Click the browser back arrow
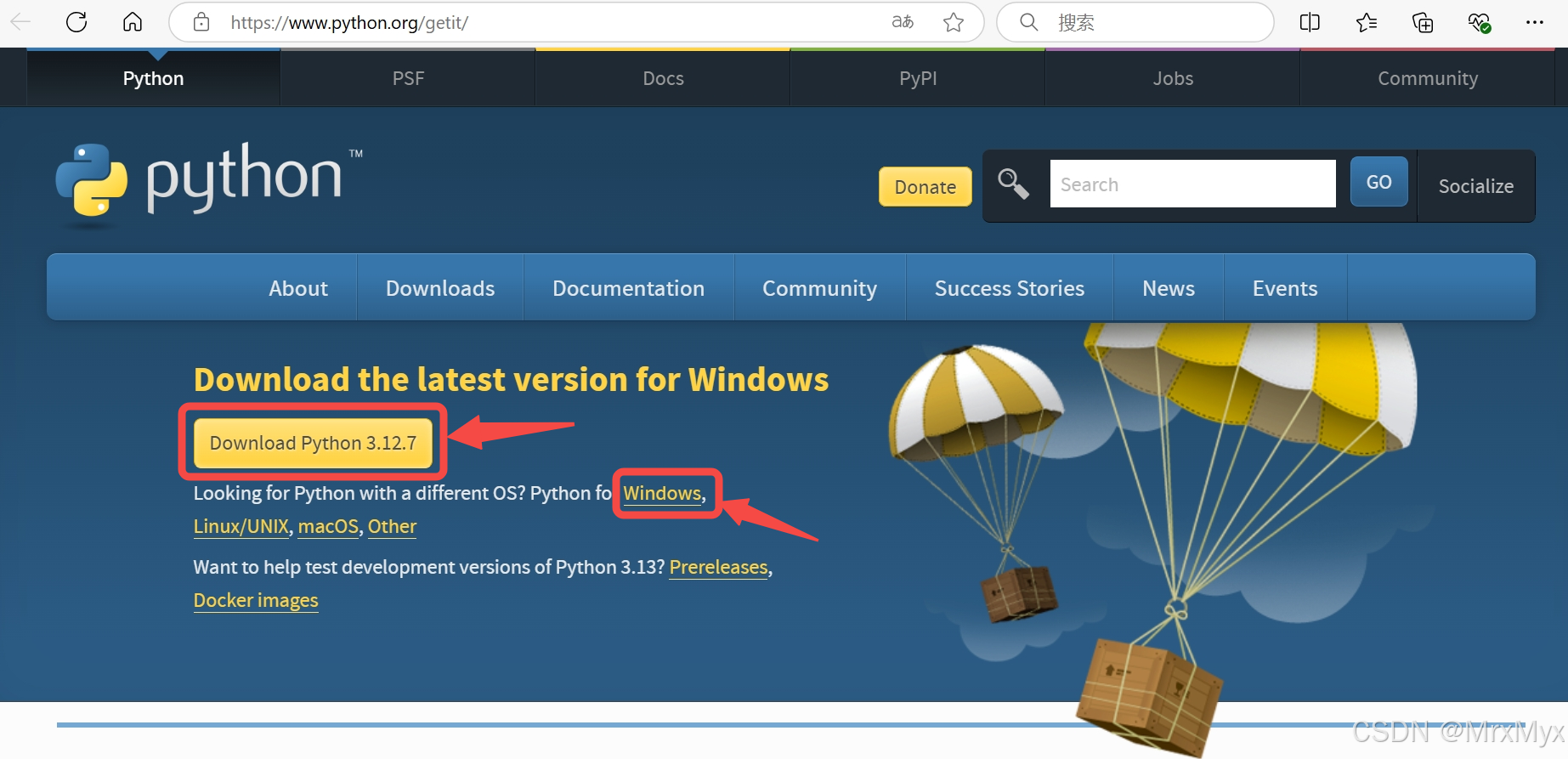The image size is (1568, 759). (20, 22)
